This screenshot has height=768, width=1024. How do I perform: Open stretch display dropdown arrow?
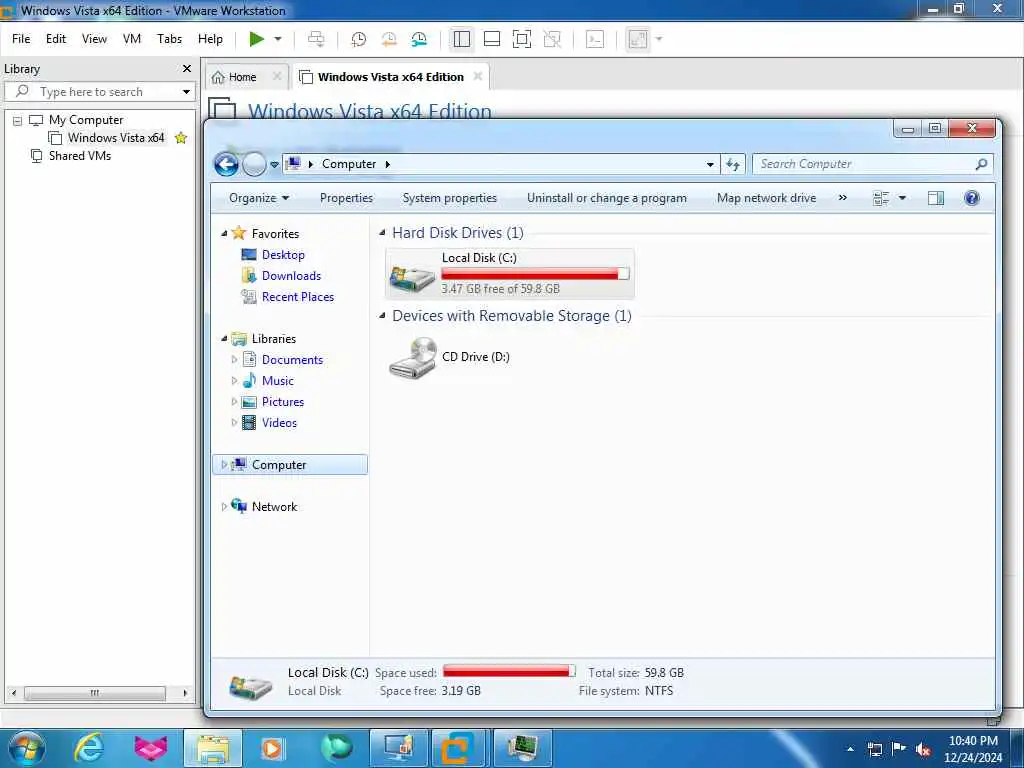tap(659, 39)
